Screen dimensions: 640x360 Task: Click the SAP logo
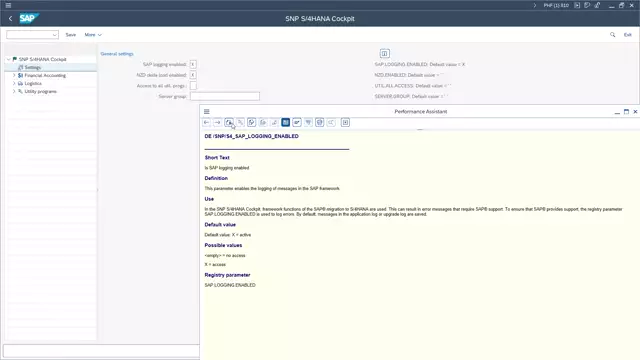coord(29,18)
